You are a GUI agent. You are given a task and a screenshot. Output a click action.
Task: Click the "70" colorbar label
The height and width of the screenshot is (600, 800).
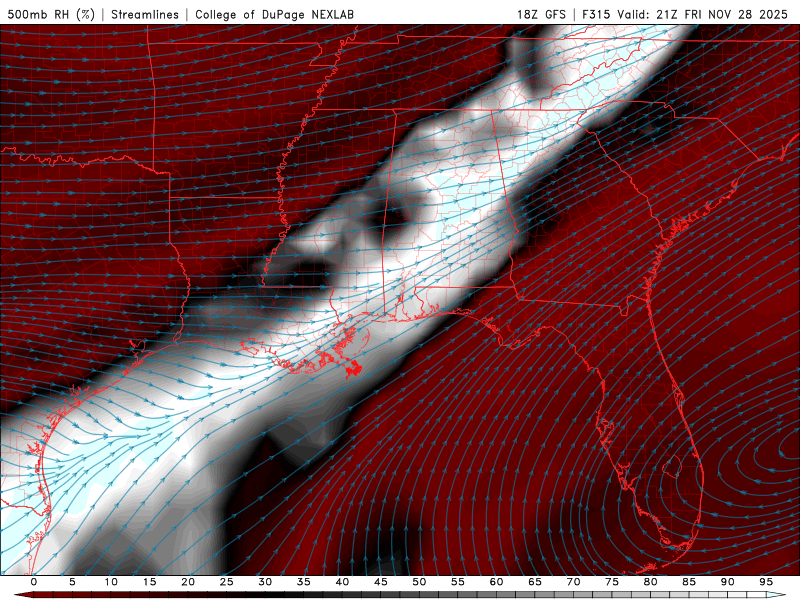[573, 582]
